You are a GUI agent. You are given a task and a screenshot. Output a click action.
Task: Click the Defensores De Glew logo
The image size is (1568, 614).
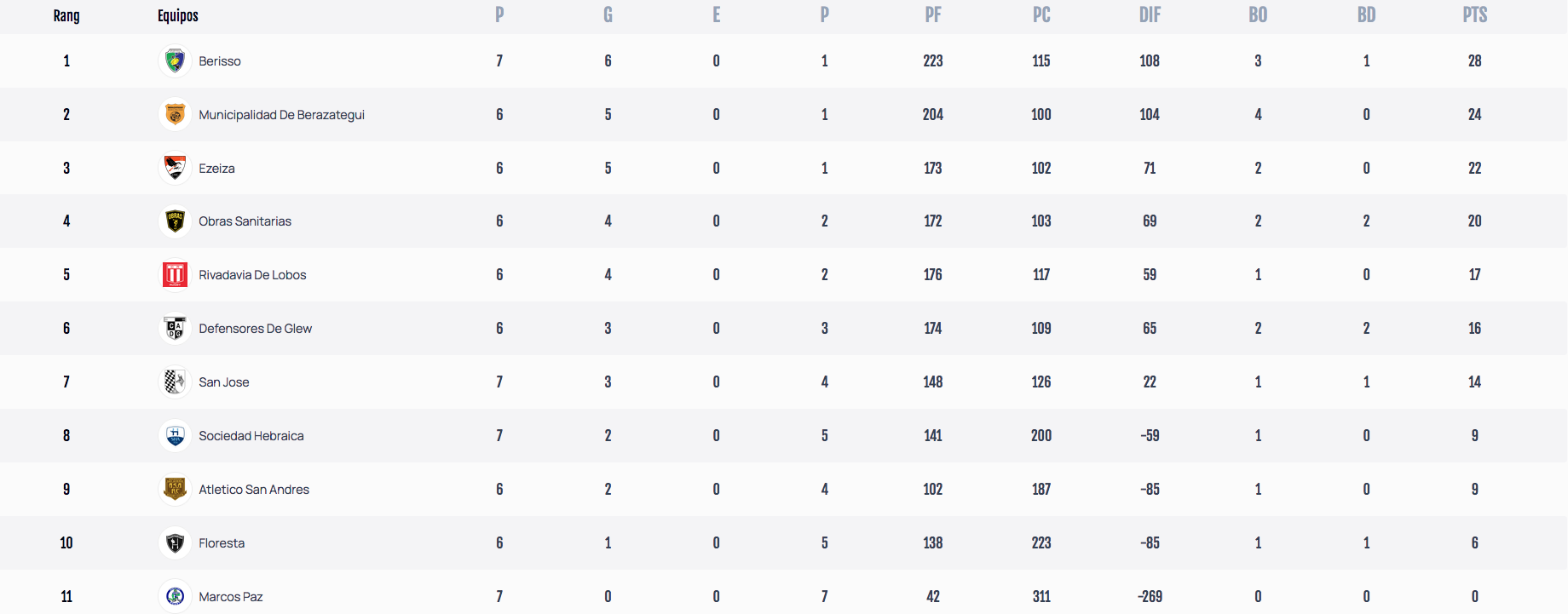(175, 329)
